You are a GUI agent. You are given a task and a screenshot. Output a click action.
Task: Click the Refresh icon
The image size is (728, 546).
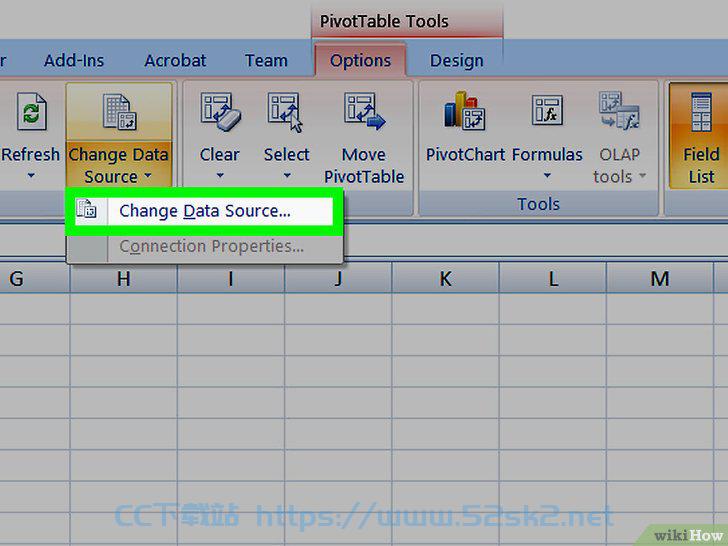31,111
